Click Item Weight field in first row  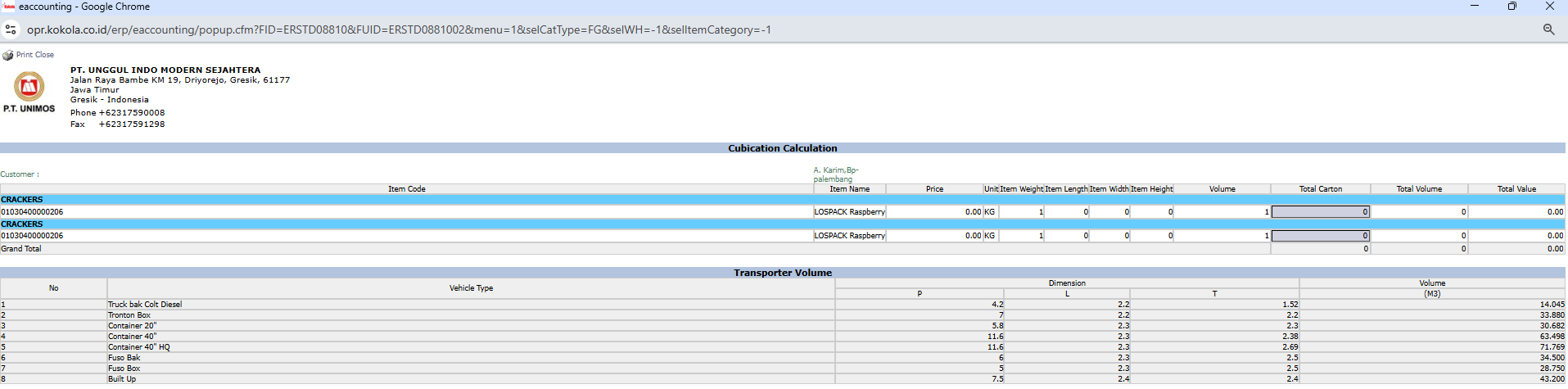[x=1021, y=212]
